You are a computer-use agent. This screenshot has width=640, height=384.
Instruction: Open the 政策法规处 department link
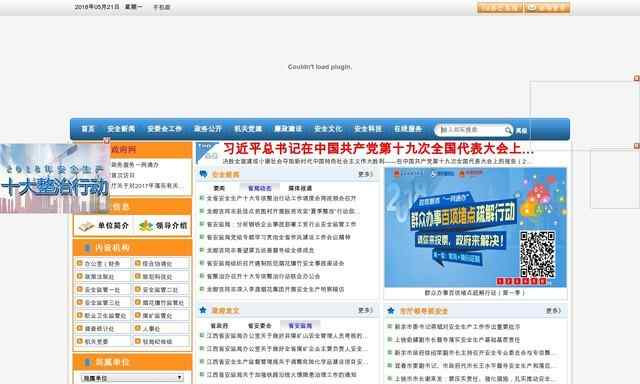tap(99, 277)
